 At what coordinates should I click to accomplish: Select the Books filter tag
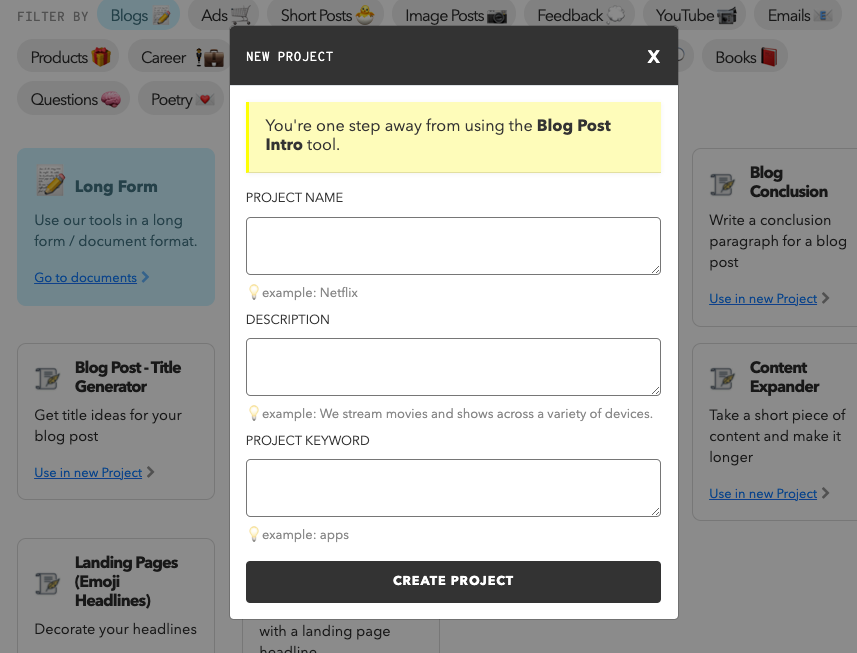[745, 57]
